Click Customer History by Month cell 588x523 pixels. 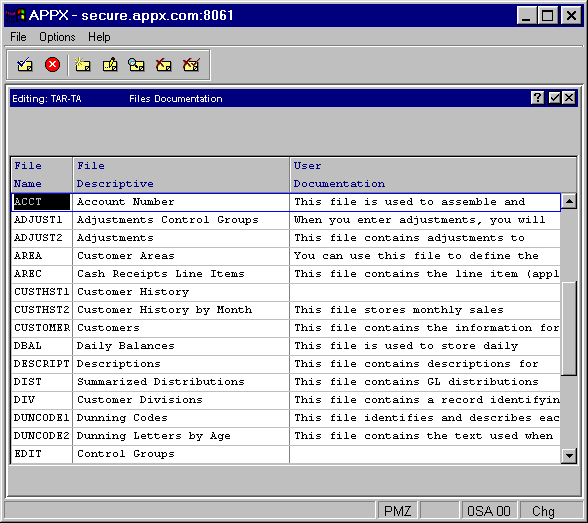(x=181, y=310)
